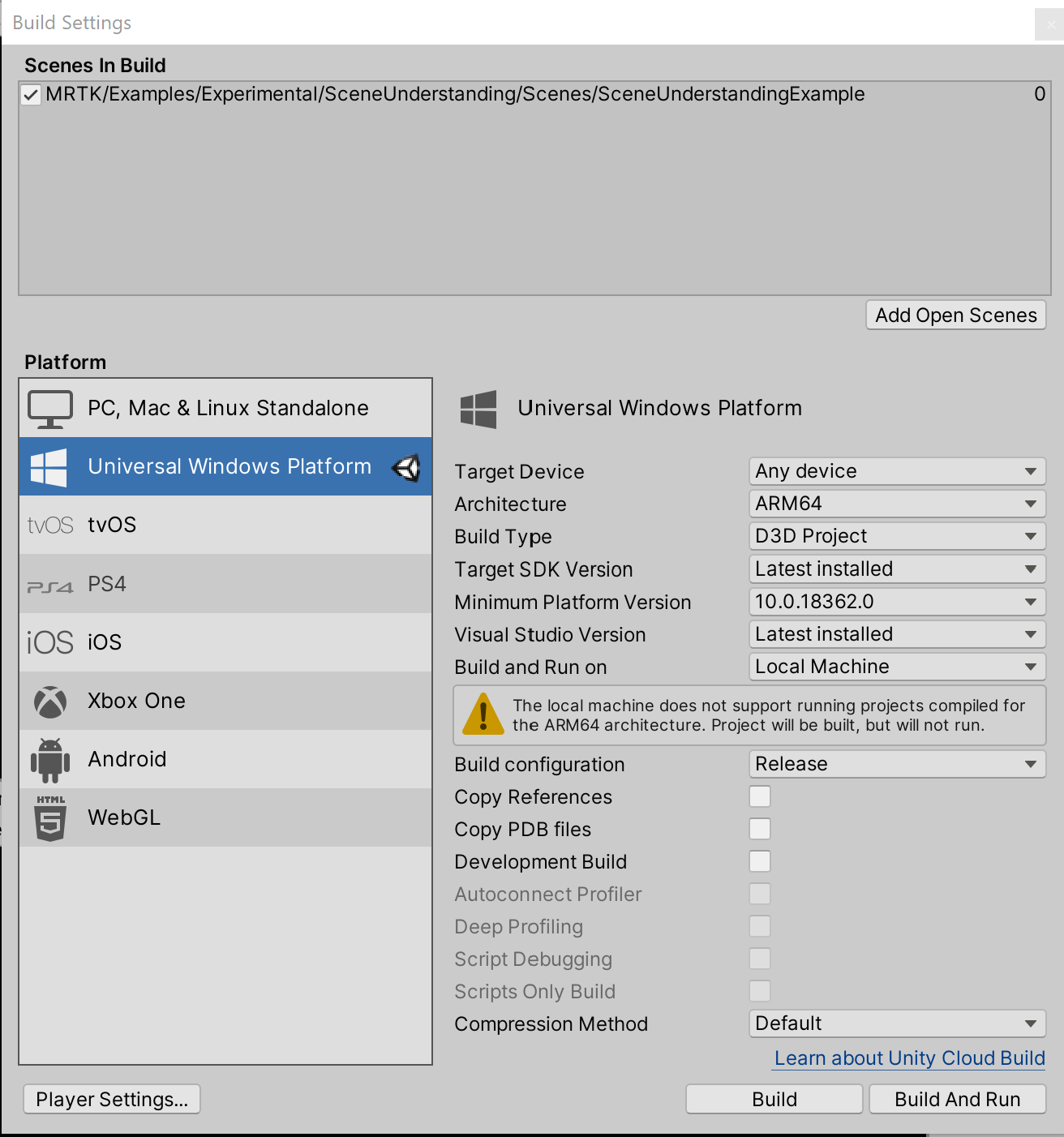
Task: Open the Build Type dropdown
Action: [897, 536]
